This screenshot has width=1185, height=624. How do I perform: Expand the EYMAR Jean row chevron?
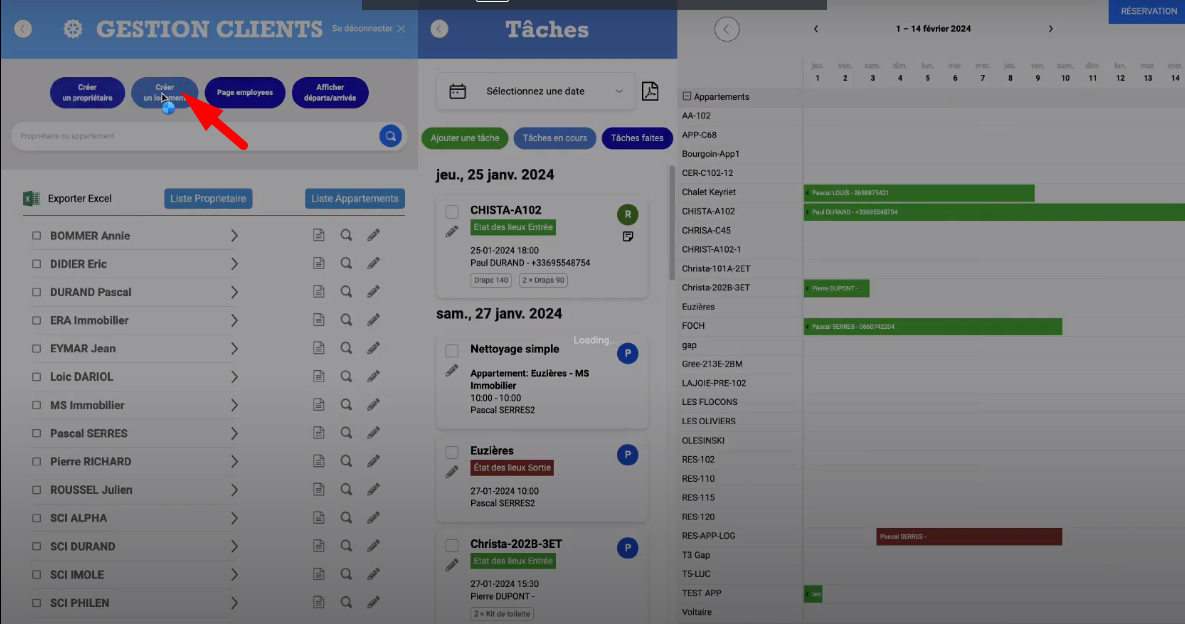coord(234,349)
